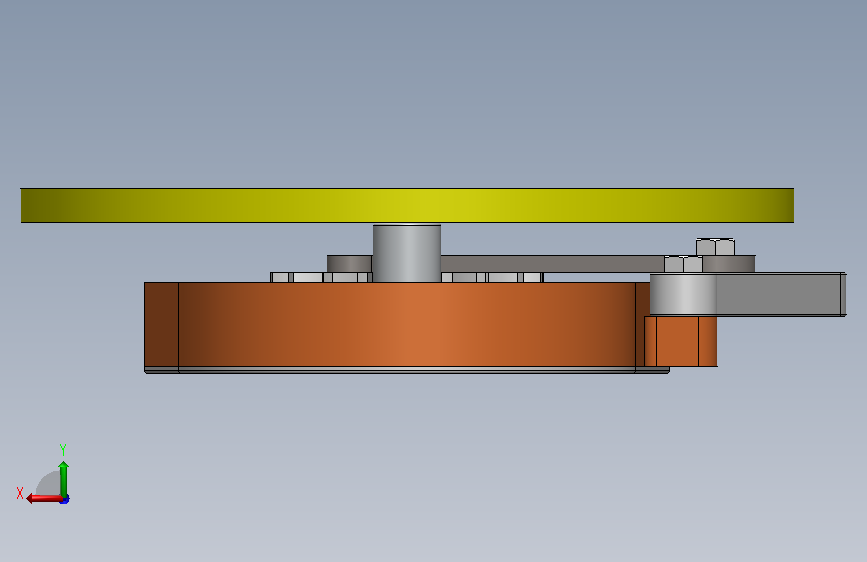Viewport: 867px width, 562px height.
Task: Click the red X axis arrow
Action: (45, 498)
